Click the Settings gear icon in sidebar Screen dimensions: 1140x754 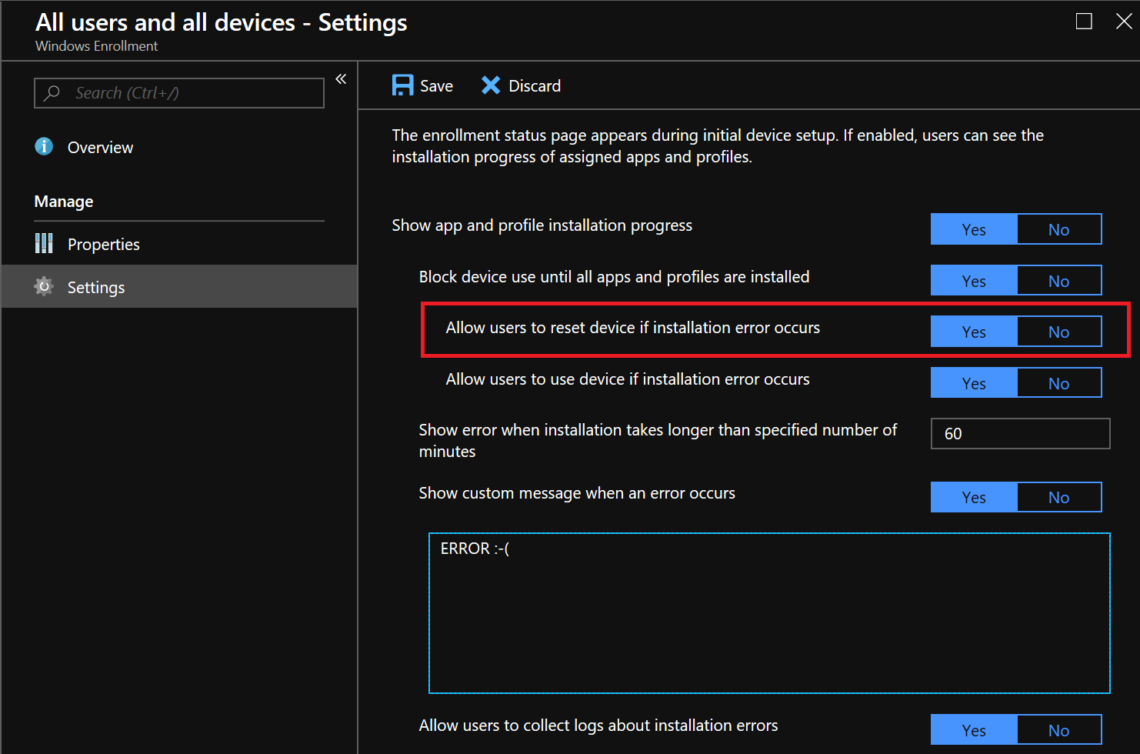pos(44,286)
